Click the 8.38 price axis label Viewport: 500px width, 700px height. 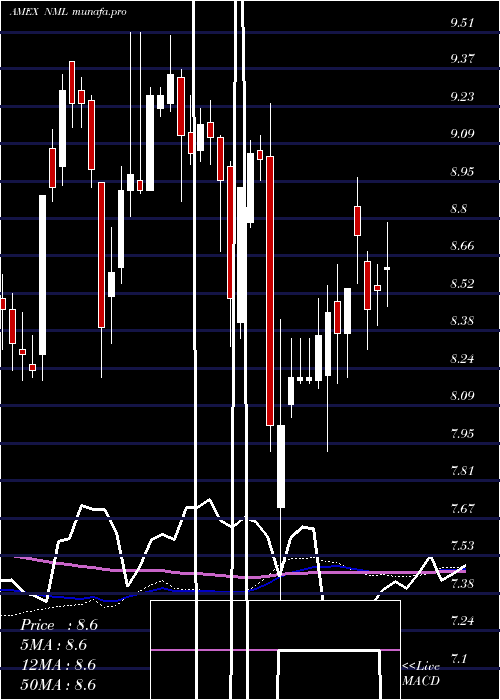[462, 321]
